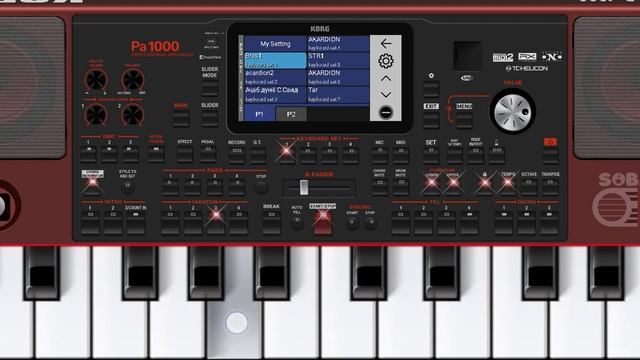Switch to the P2 tab on the display

pyautogui.click(x=291, y=114)
